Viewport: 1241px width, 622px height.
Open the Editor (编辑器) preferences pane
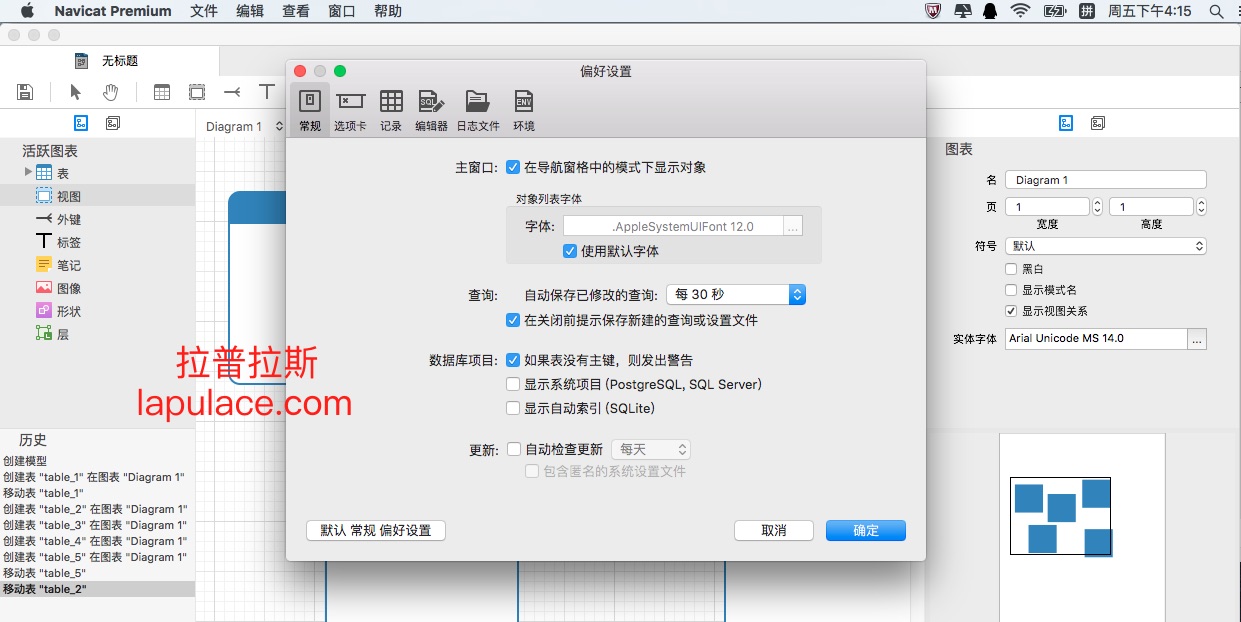pyautogui.click(x=431, y=110)
